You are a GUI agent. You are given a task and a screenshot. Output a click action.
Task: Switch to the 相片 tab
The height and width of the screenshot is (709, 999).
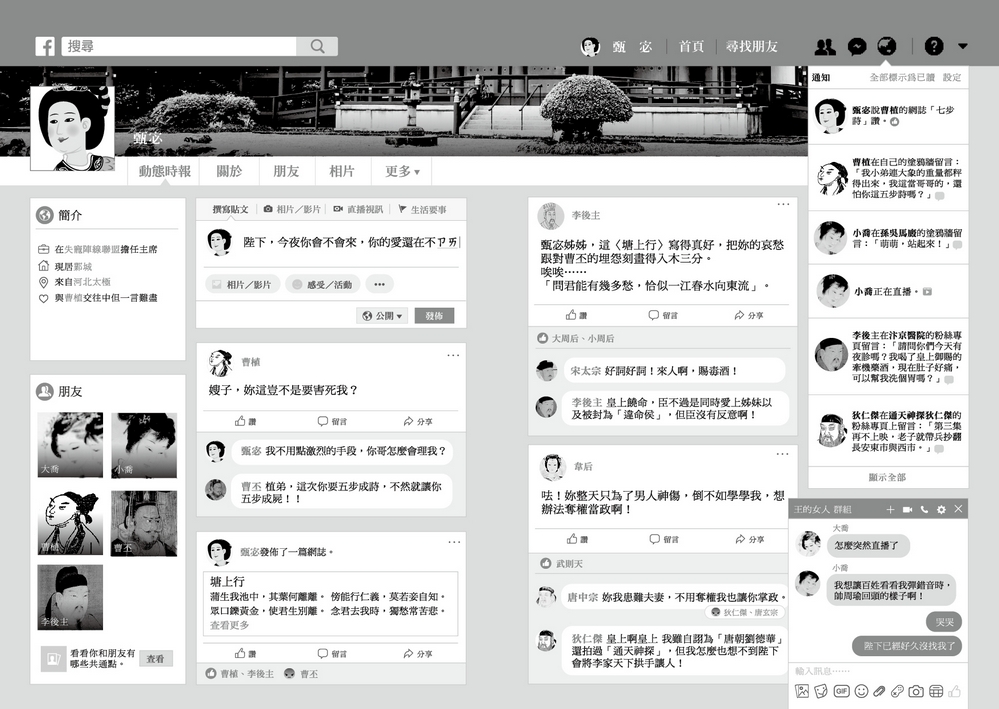(341, 171)
